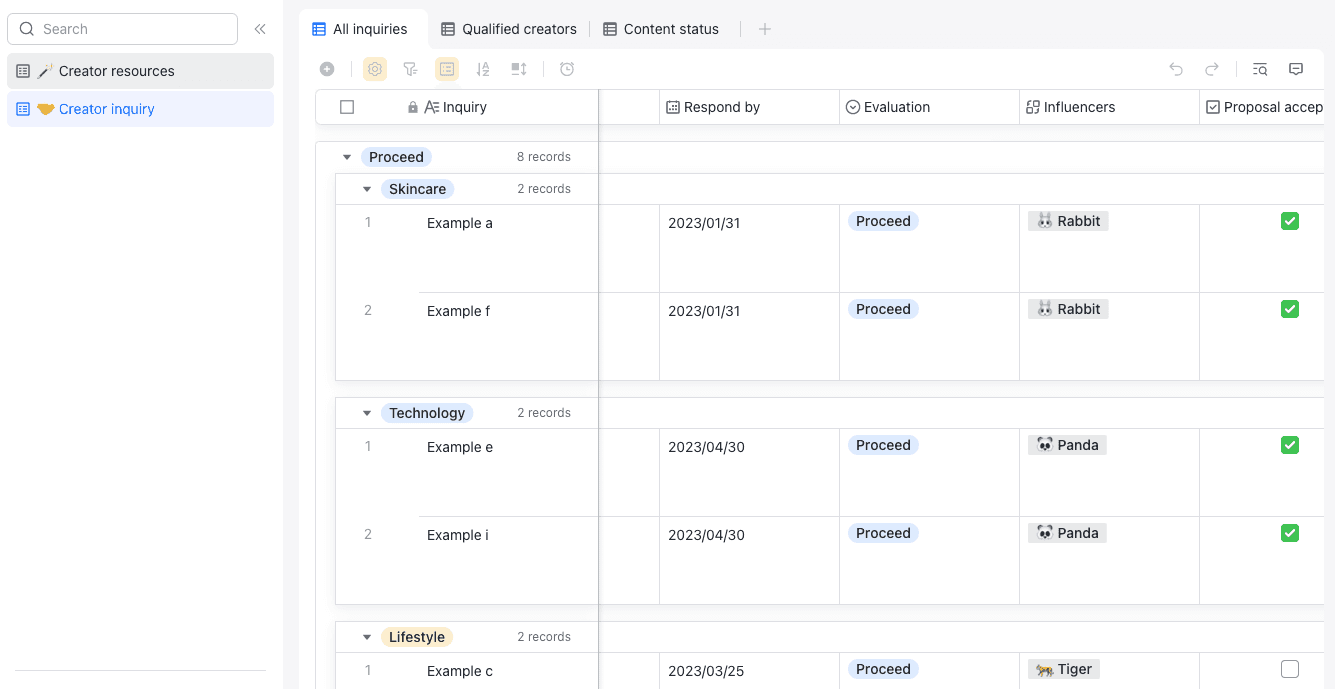Screen dimensions: 1335x689
Task: Click the row height icon
Action: coord(519,69)
